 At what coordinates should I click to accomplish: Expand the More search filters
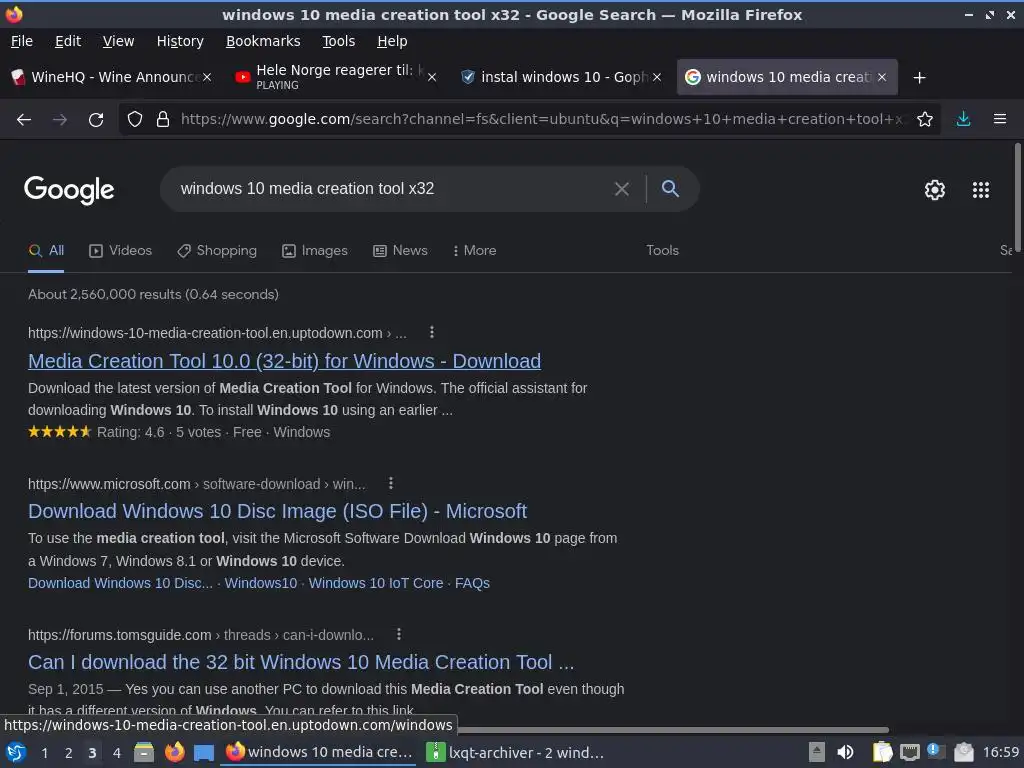coord(475,251)
